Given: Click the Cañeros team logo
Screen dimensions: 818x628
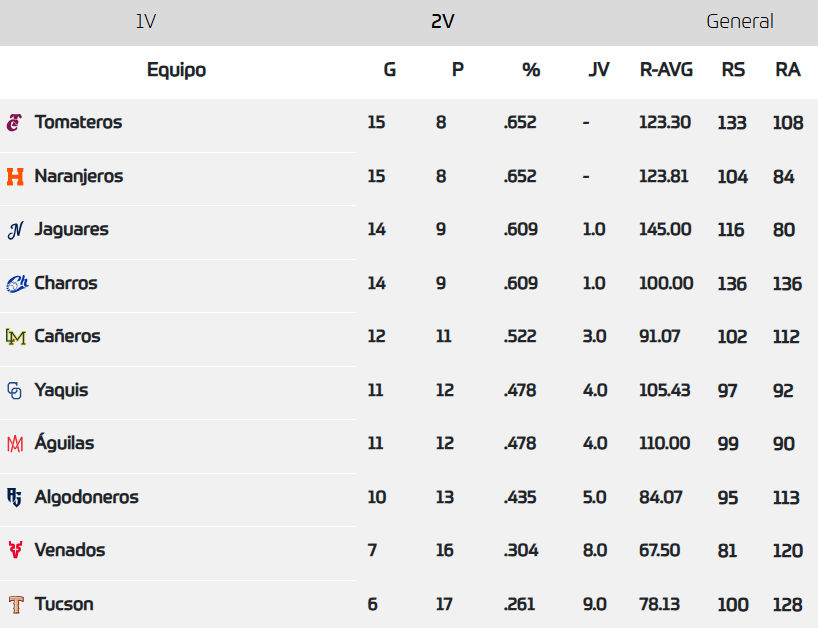Looking at the screenshot, I should (15, 337).
